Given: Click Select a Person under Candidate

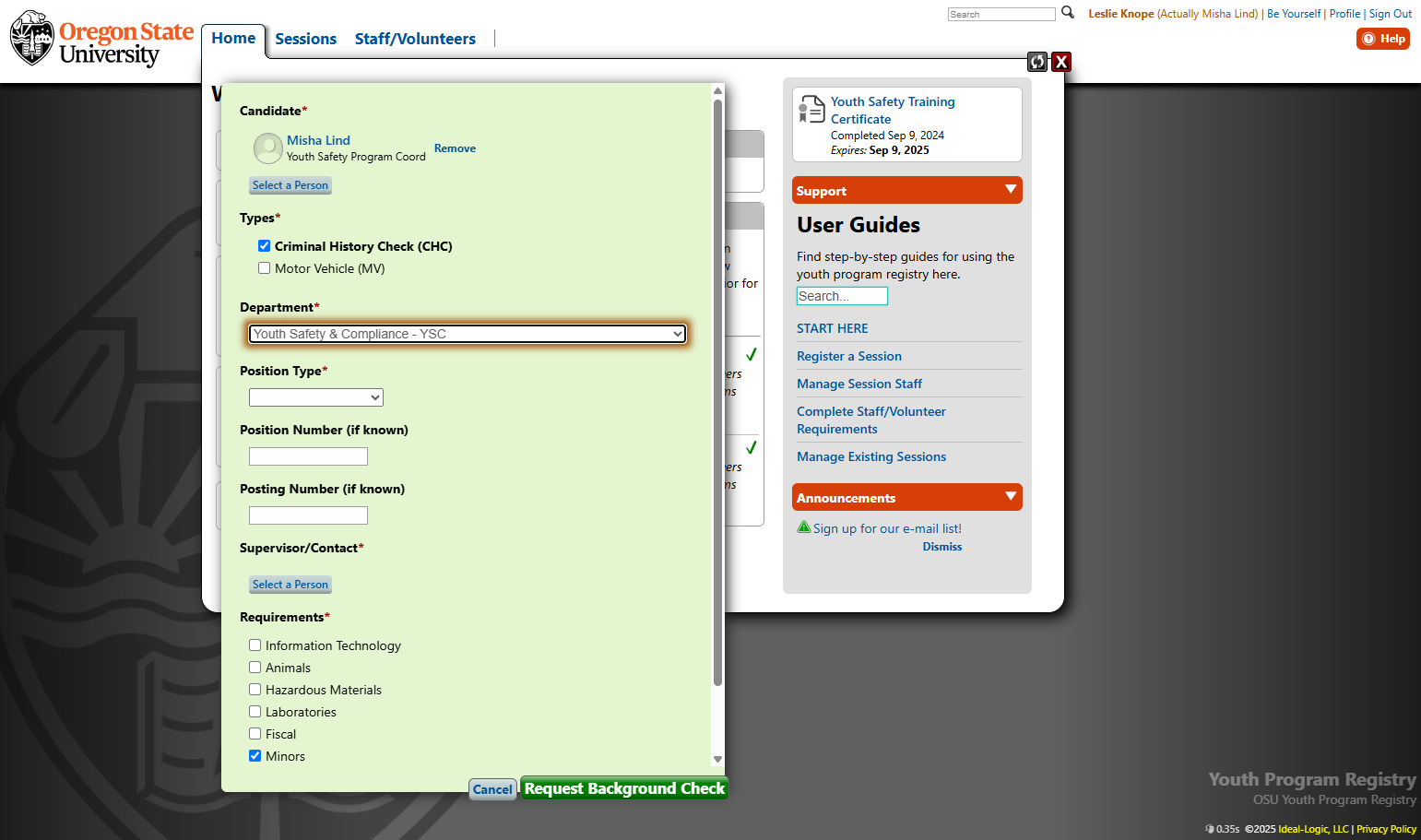Looking at the screenshot, I should pyautogui.click(x=290, y=185).
